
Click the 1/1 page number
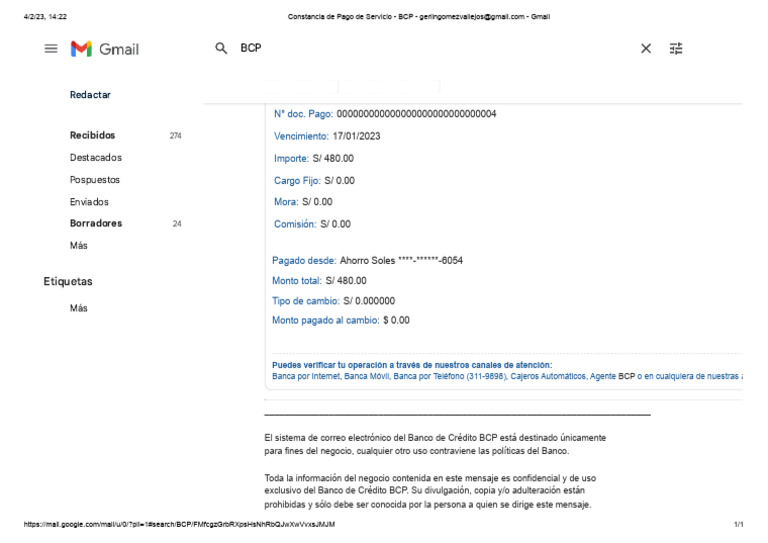[739, 524]
